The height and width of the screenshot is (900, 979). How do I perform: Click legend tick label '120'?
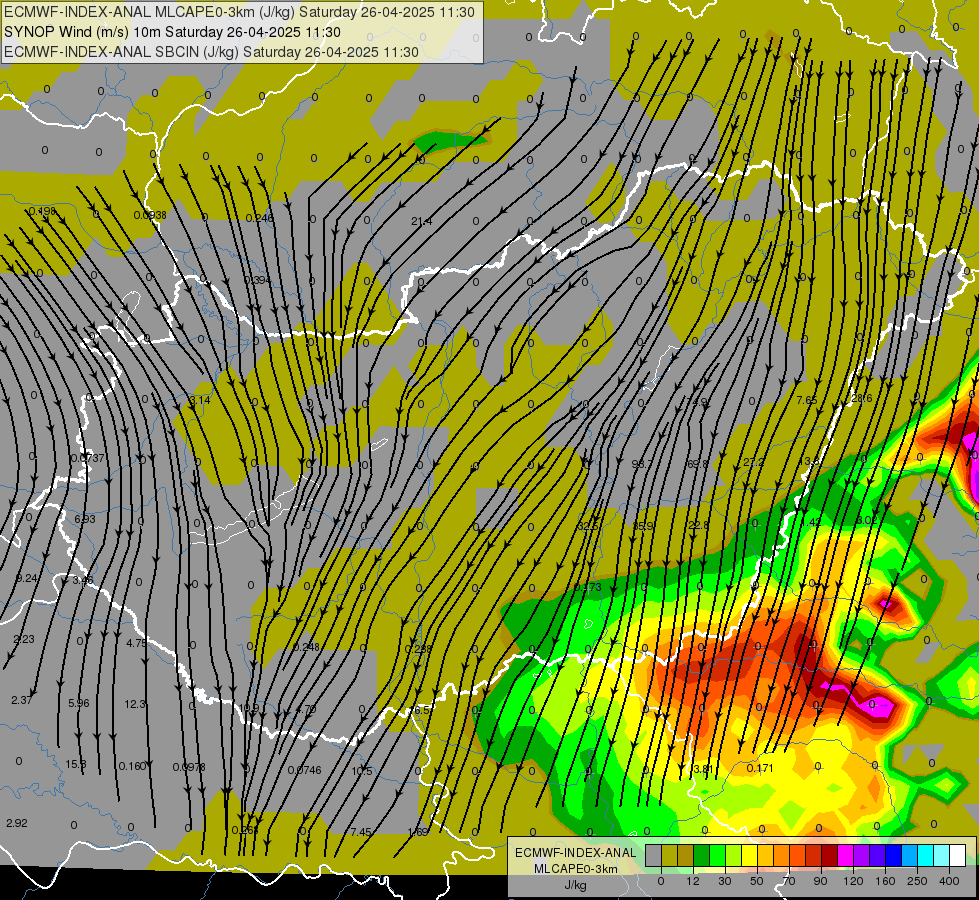(x=853, y=881)
